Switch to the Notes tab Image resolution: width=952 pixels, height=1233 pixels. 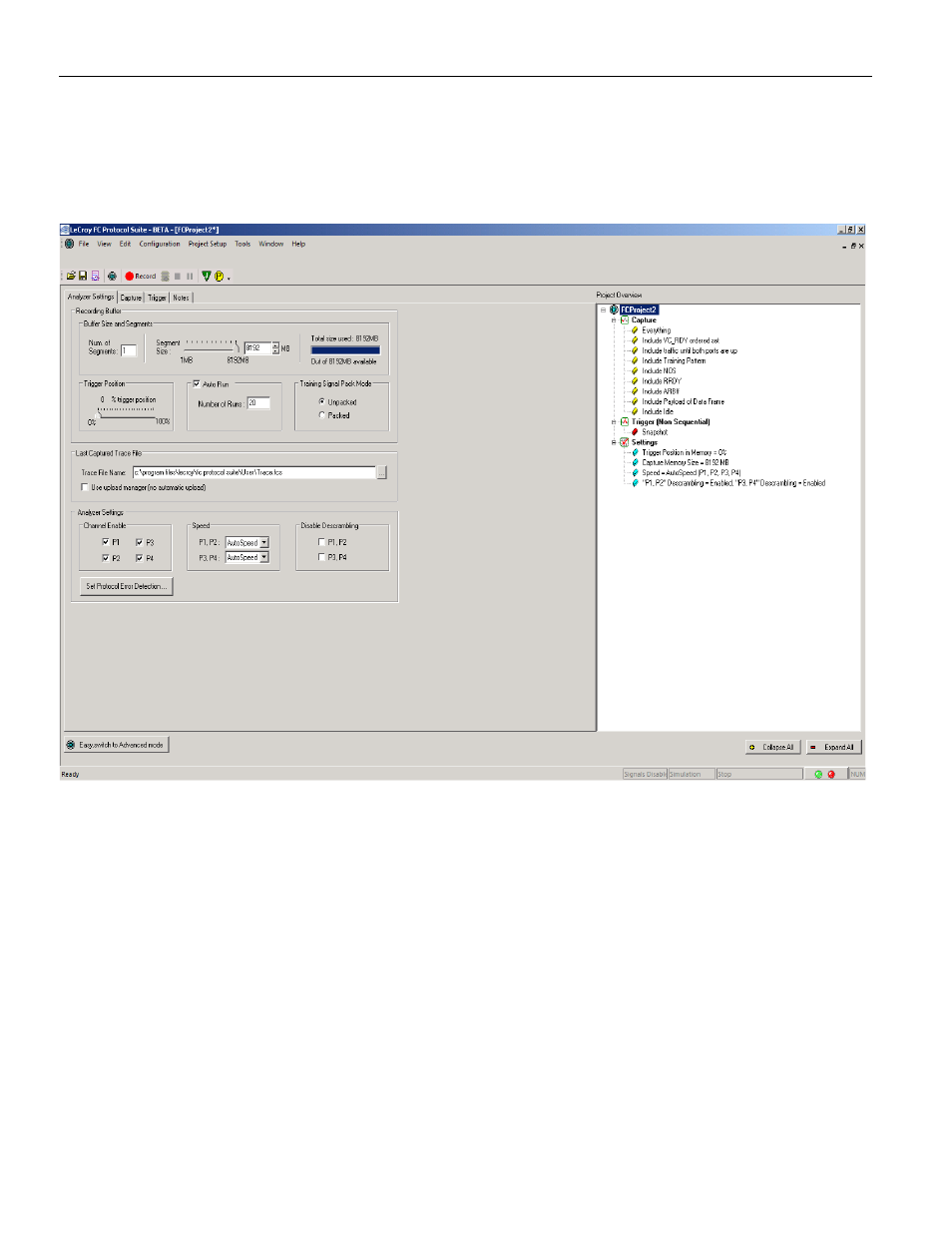181,298
